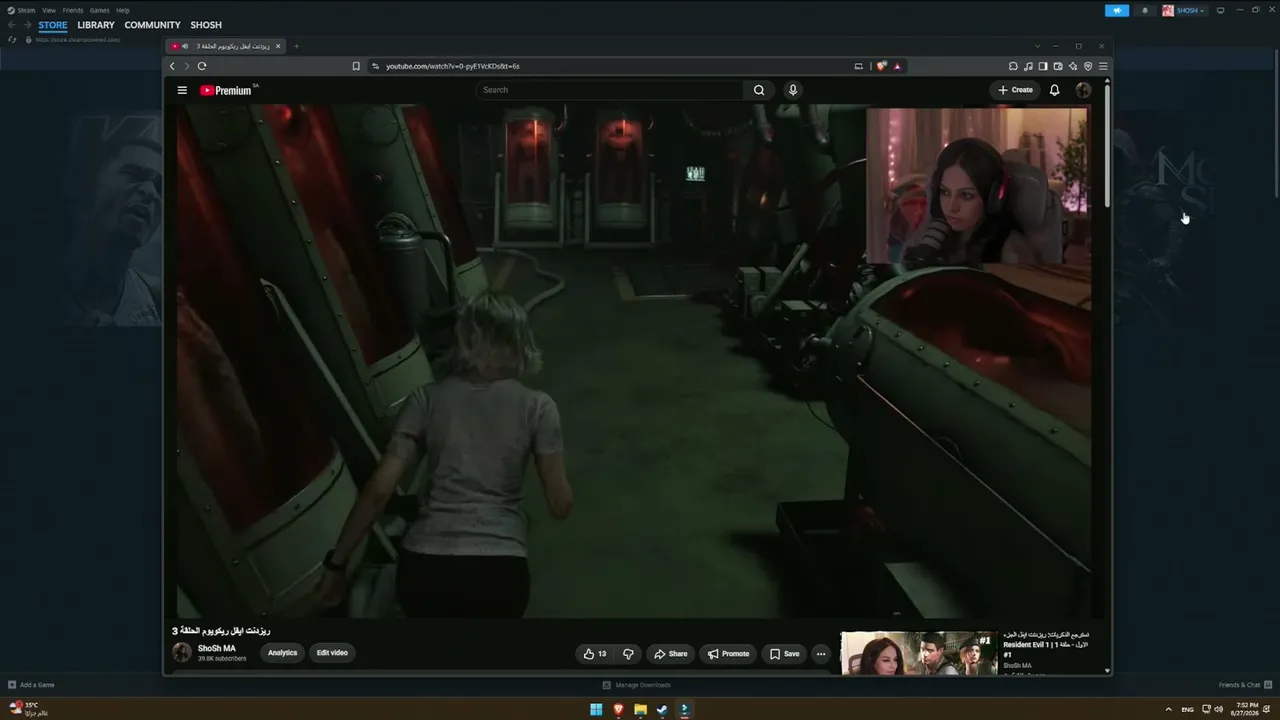Go back in the browser window
Screen dimensions: 1280x720
point(172,66)
